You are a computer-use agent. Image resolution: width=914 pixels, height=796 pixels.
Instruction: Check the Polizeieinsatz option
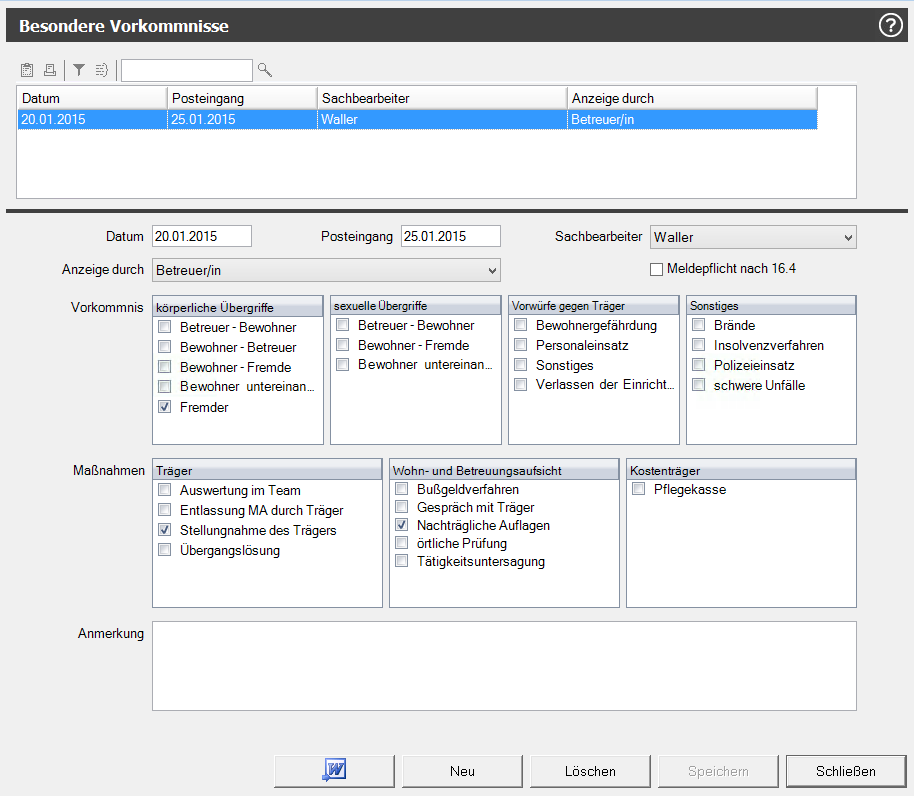click(x=699, y=365)
